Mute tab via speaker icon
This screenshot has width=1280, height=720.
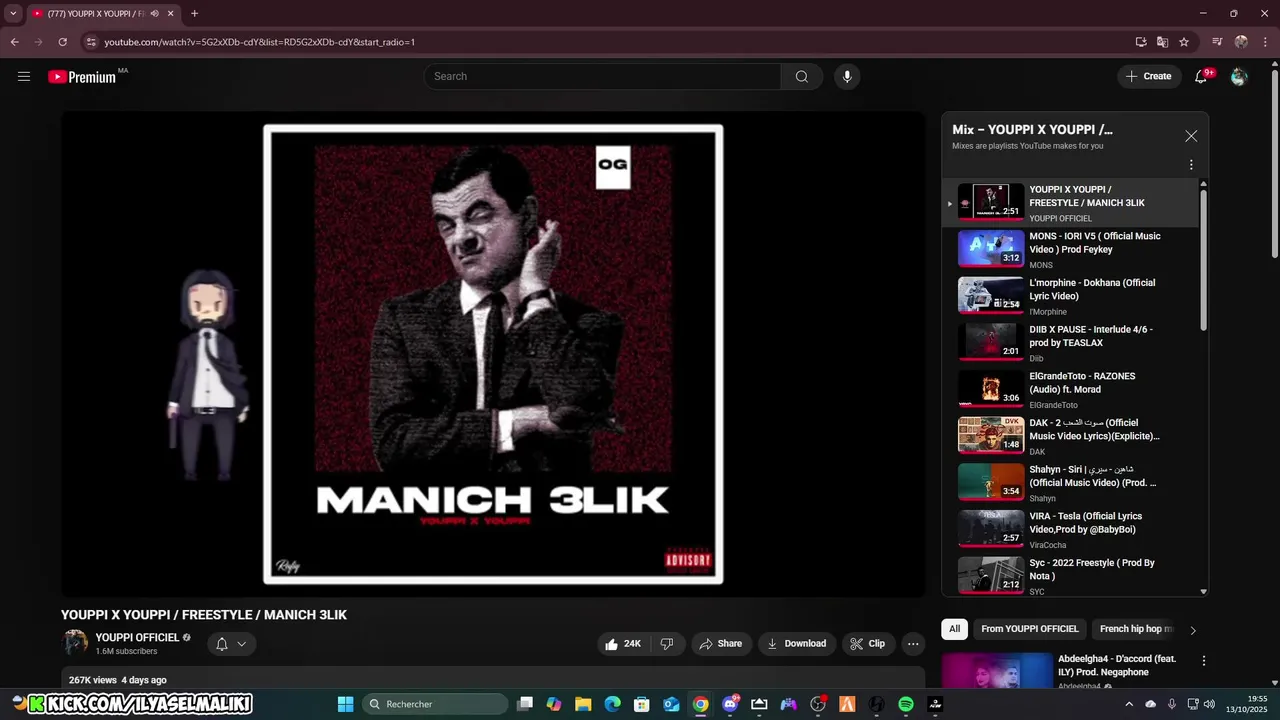pos(154,14)
